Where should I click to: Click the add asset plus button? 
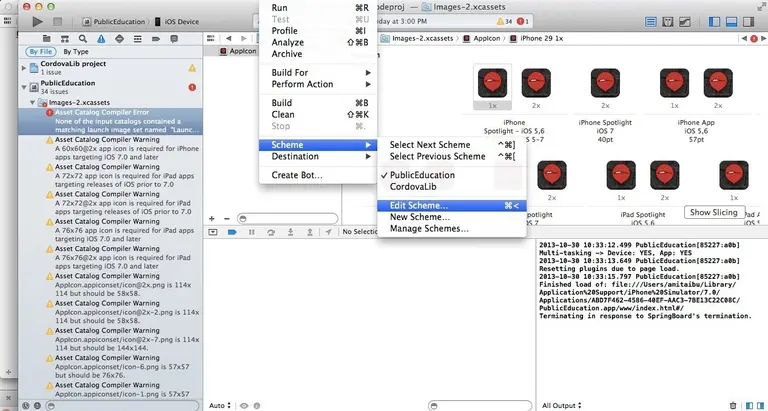212,219
